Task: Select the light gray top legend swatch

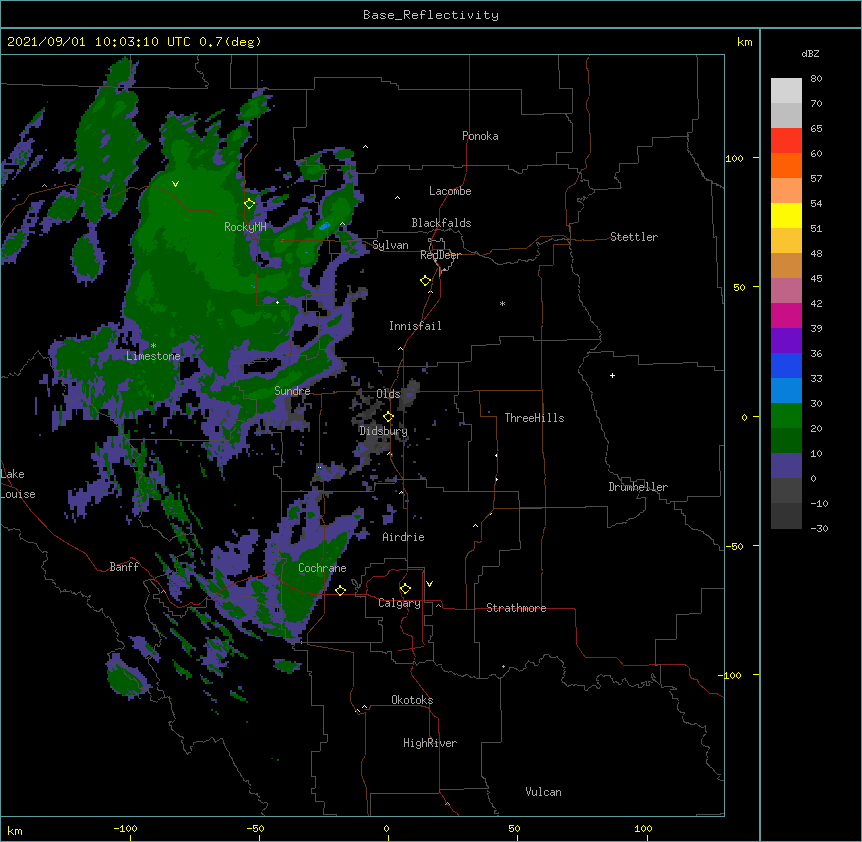Action: pyautogui.click(x=786, y=91)
